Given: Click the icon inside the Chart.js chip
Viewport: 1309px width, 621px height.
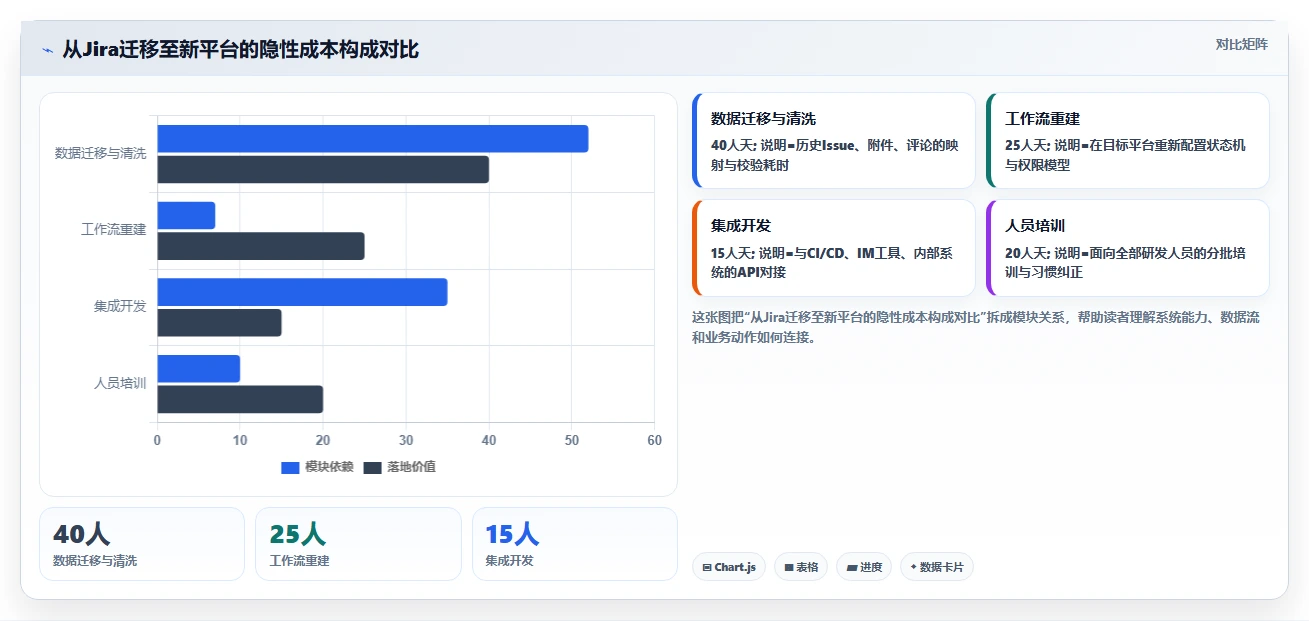Looking at the screenshot, I should click(x=707, y=567).
